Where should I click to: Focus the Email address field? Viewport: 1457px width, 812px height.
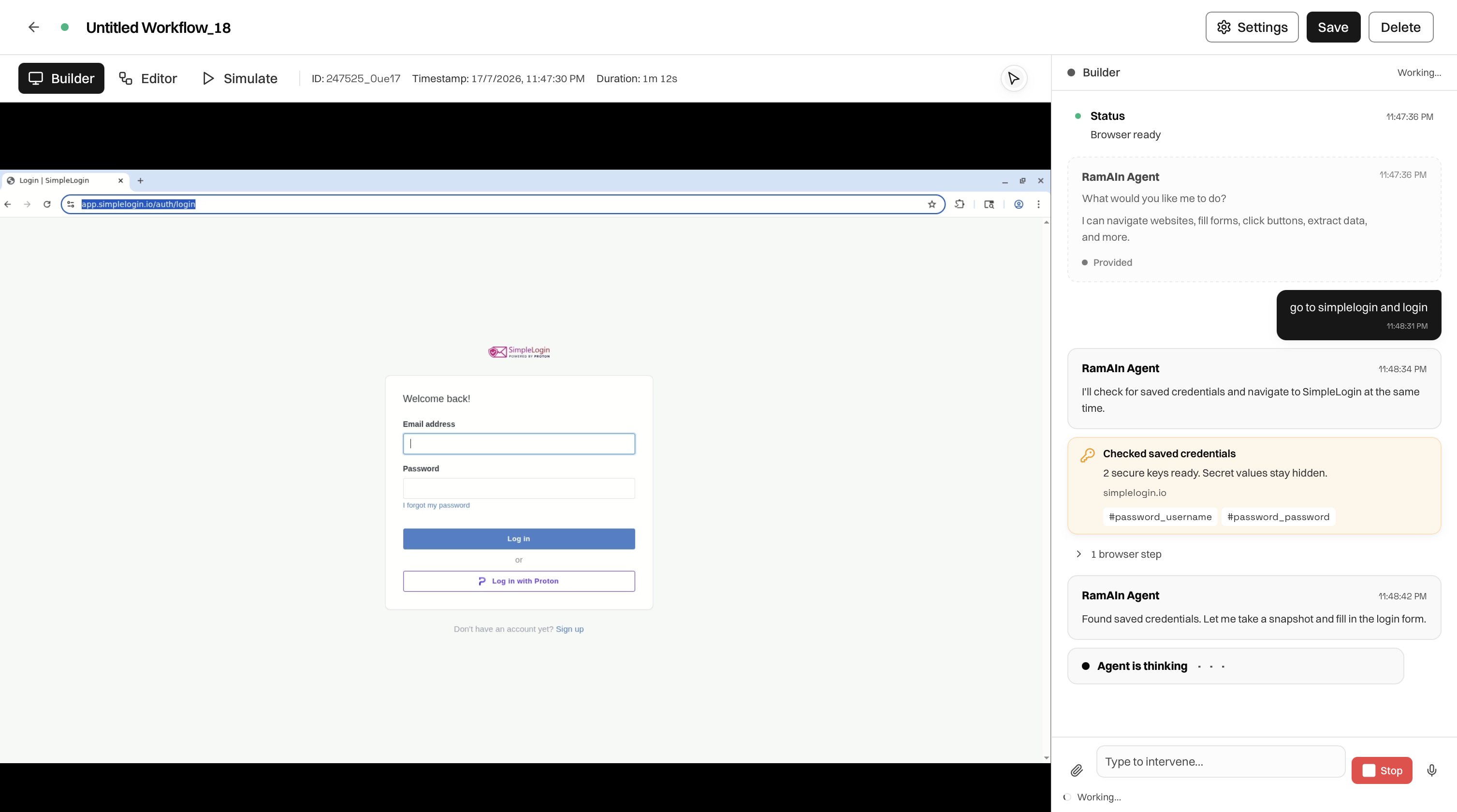click(x=519, y=444)
